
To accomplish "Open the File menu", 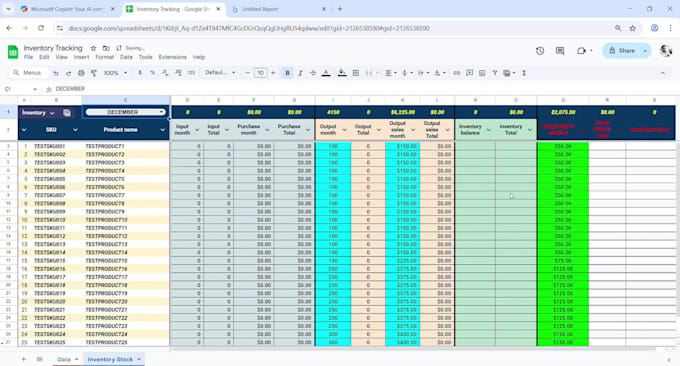I will point(28,57).
